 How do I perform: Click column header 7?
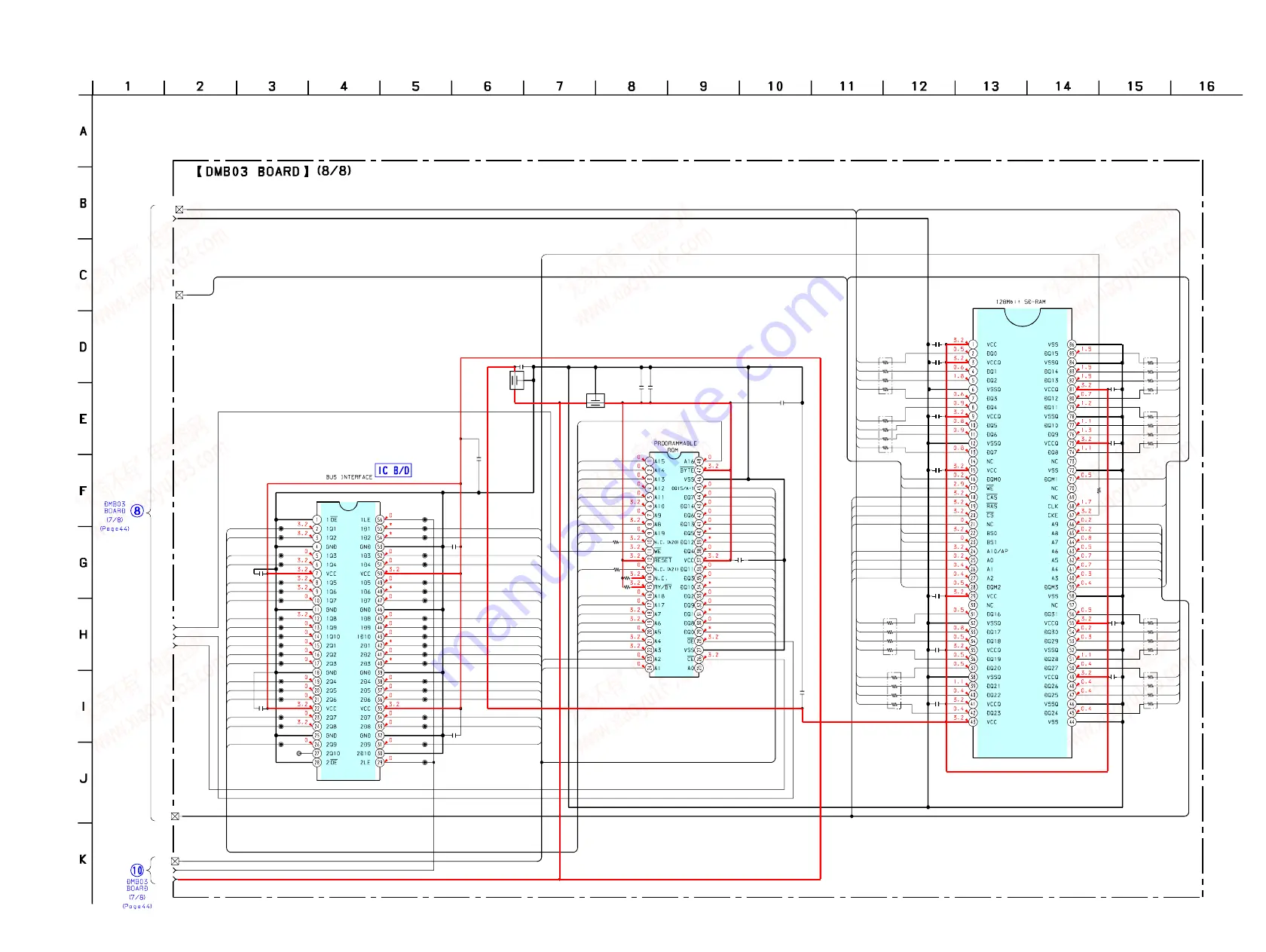click(560, 87)
